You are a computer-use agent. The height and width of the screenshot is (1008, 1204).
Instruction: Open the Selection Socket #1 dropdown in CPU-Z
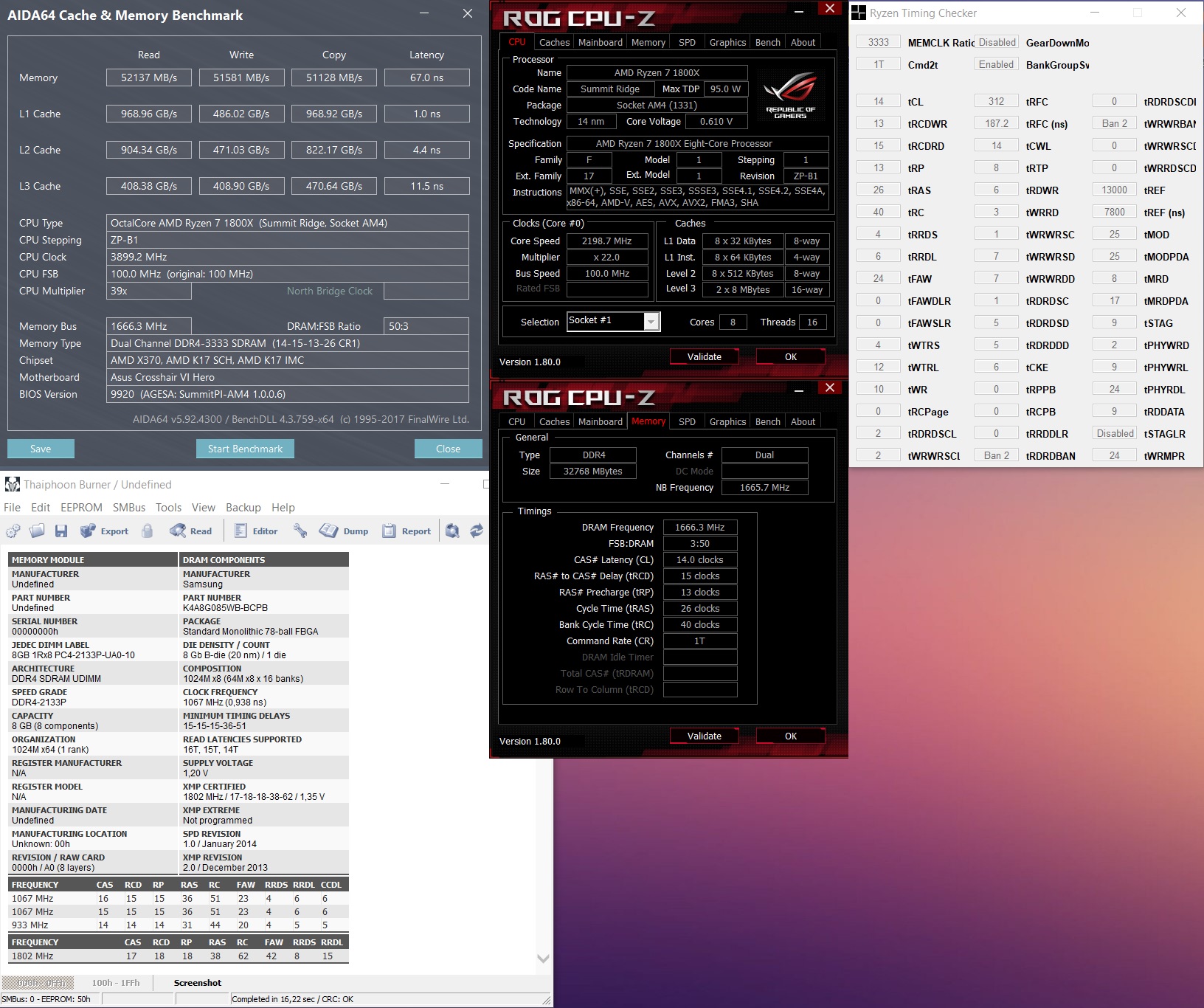click(651, 322)
